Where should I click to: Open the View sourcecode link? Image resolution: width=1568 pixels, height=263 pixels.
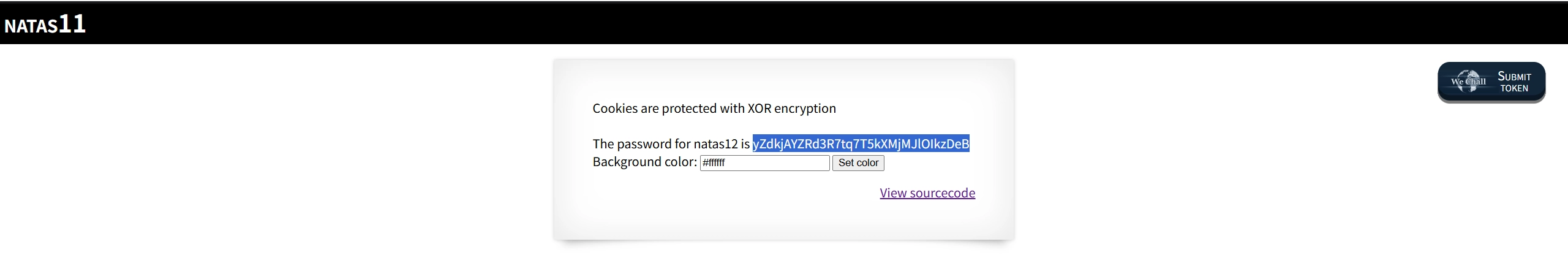[x=927, y=193]
